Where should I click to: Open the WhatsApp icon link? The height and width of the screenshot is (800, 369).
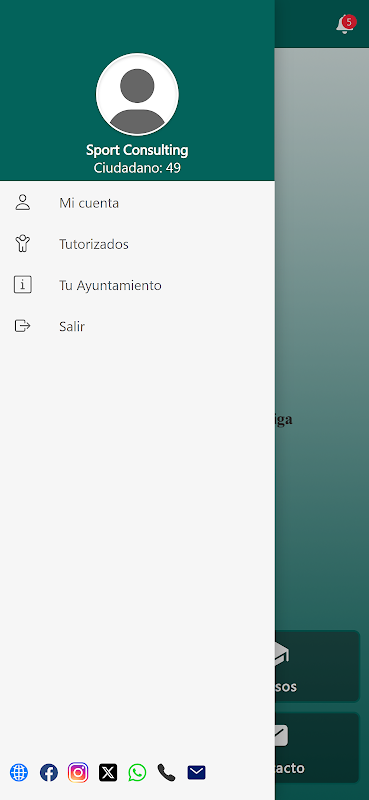[x=137, y=772]
